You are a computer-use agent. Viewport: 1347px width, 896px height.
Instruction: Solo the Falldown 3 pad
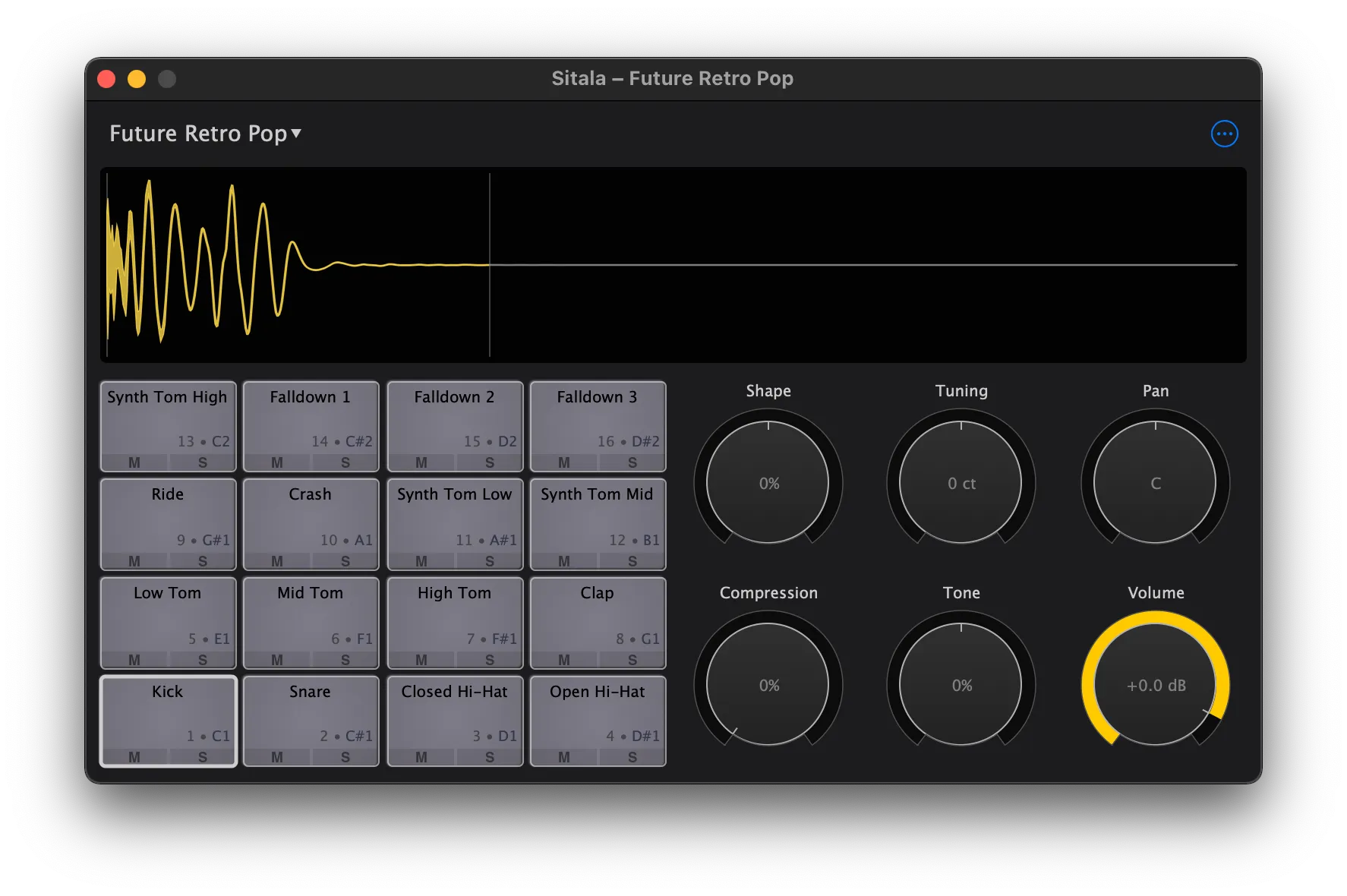[x=632, y=462]
